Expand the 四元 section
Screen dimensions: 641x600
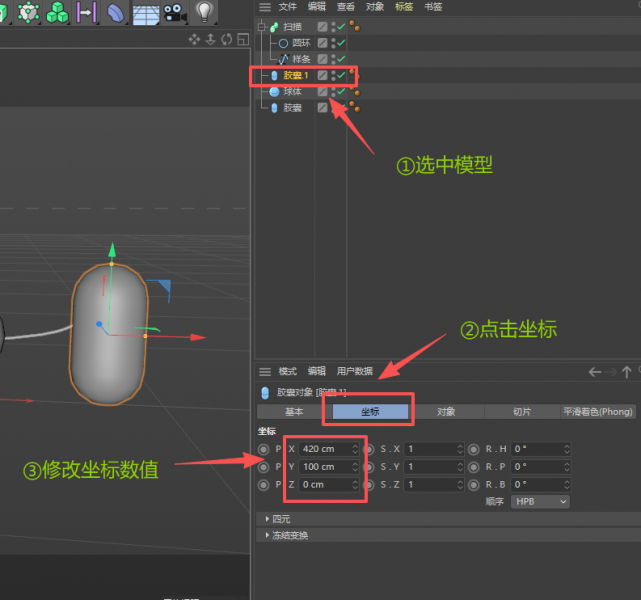[279, 518]
